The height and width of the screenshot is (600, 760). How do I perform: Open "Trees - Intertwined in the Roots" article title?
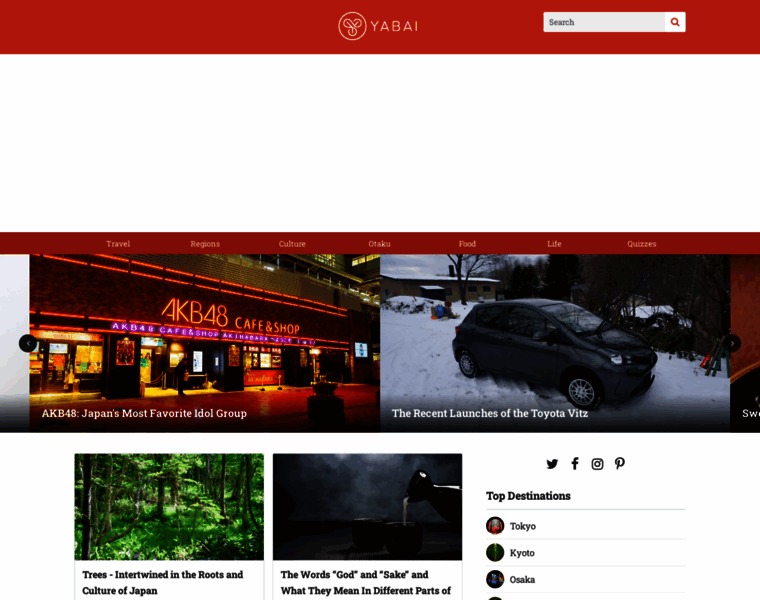(163, 583)
